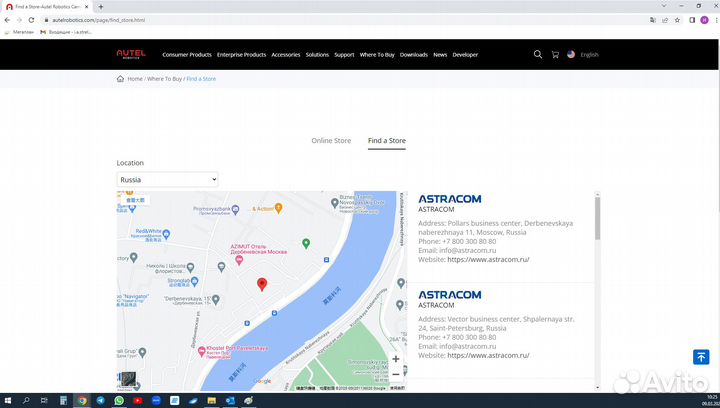Select the Find a Store tab

click(386, 141)
